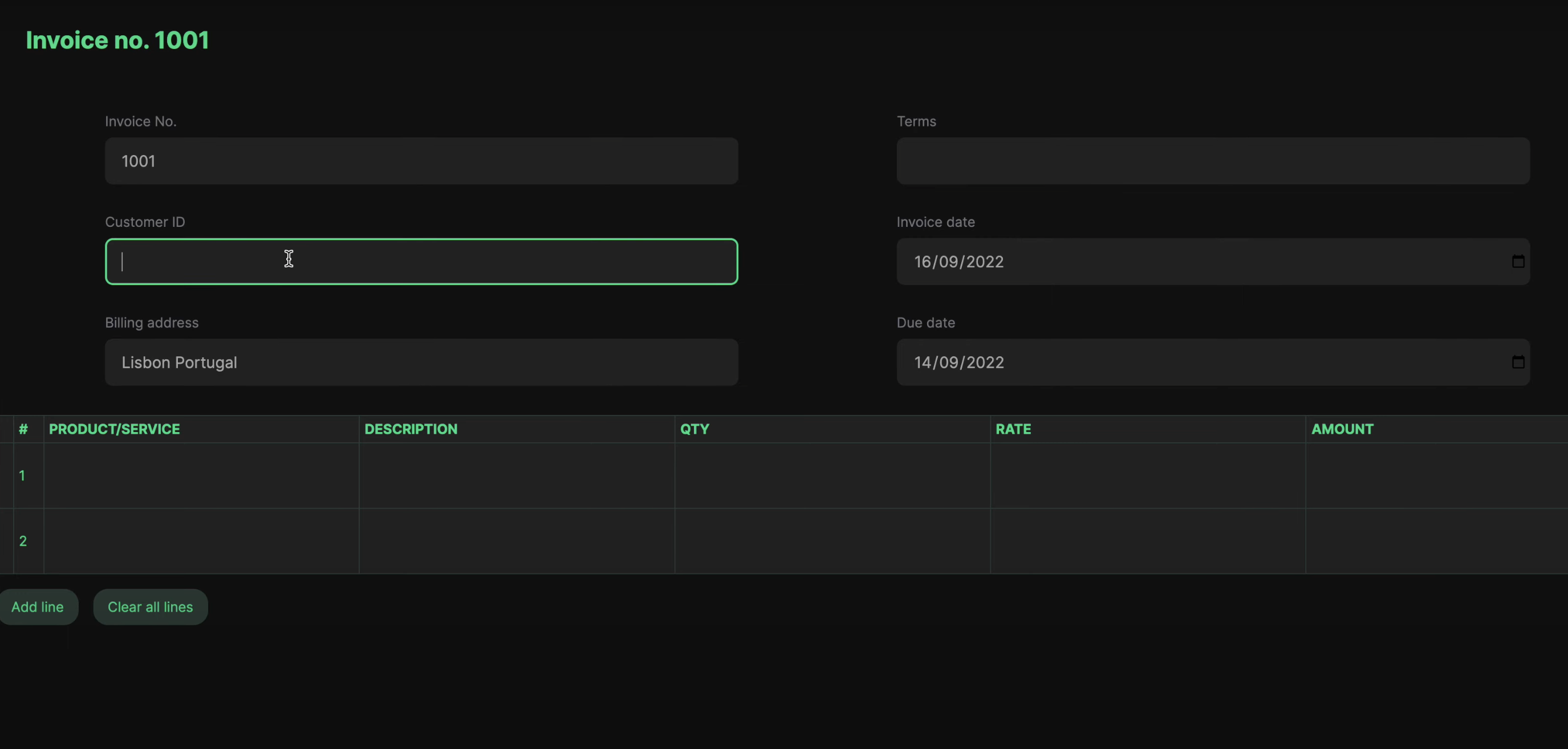Click Rate cell in row 2

click(x=1147, y=541)
